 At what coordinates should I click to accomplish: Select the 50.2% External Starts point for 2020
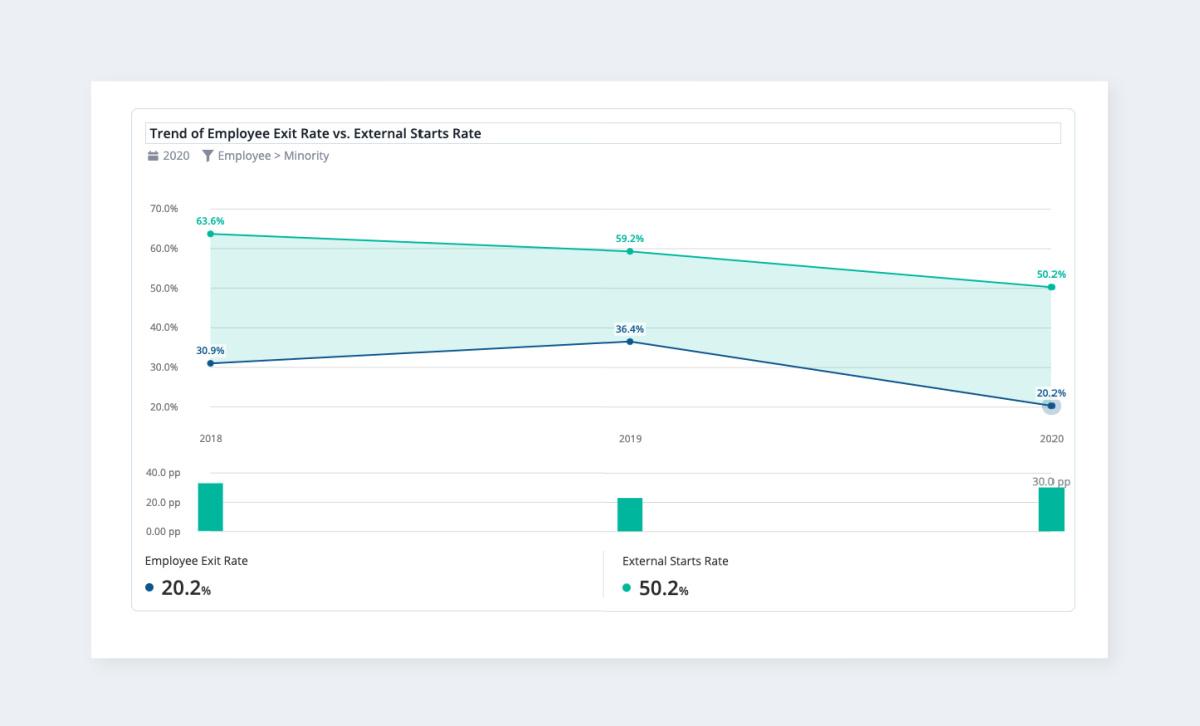tap(1051, 287)
